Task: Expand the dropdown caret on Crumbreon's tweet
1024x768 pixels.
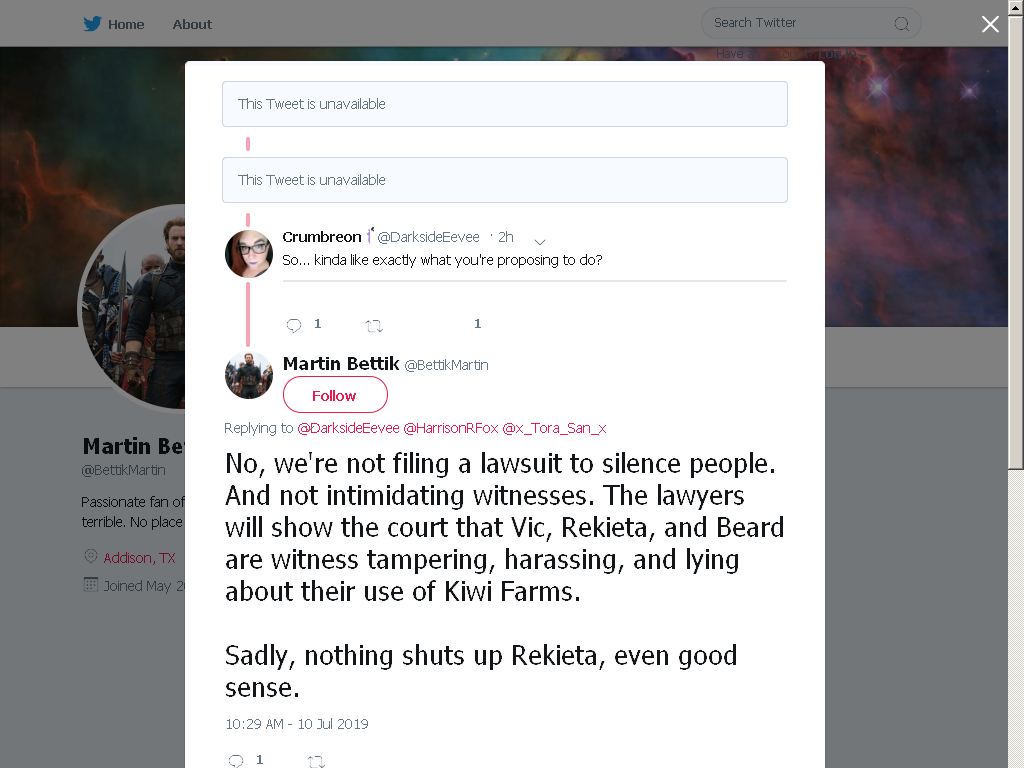Action: pos(539,242)
